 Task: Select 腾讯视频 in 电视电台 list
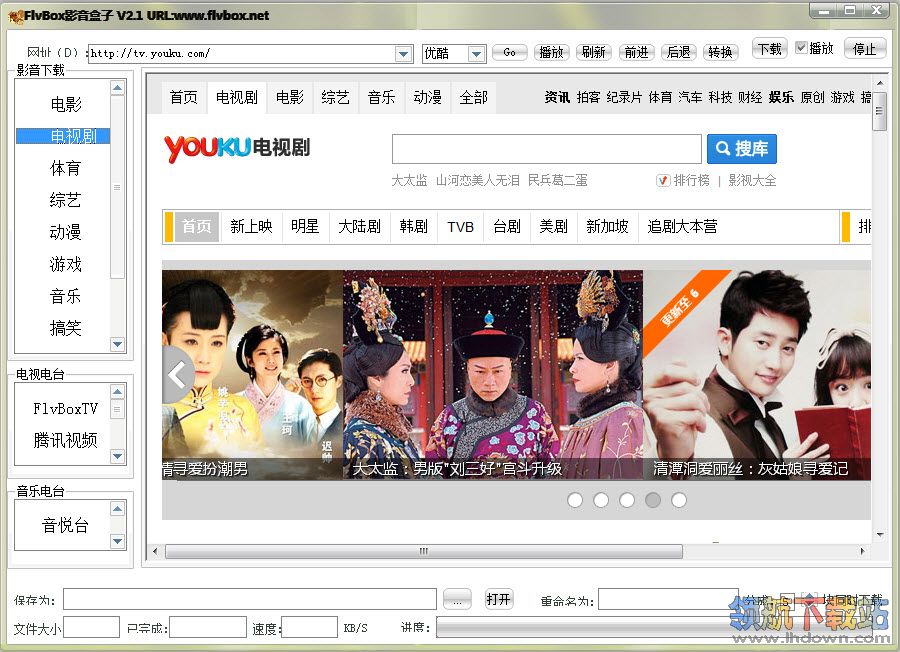coord(65,440)
